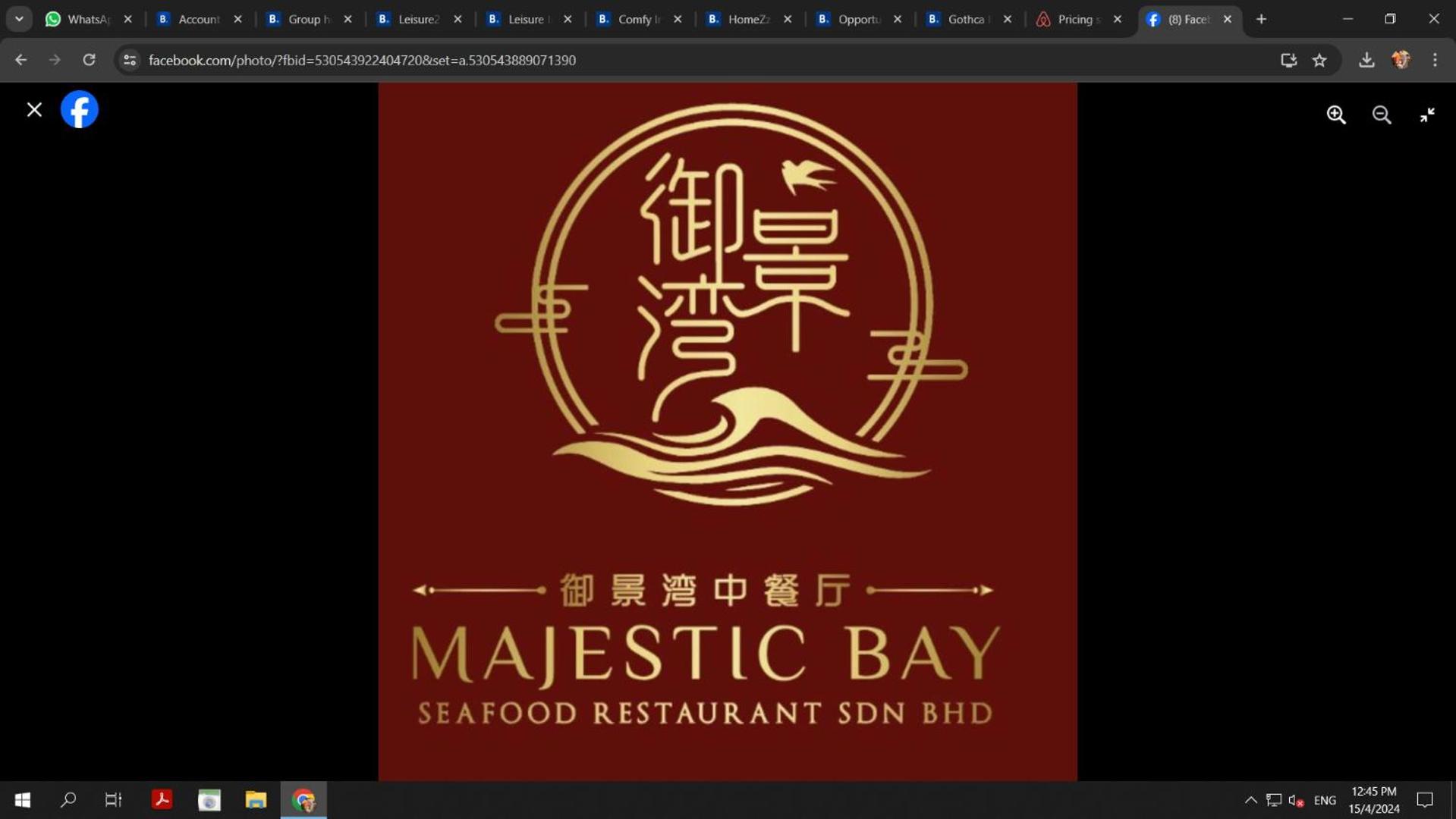Open Chrome three-dot menu
1456x819 pixels.
(x=1435, y=60)
